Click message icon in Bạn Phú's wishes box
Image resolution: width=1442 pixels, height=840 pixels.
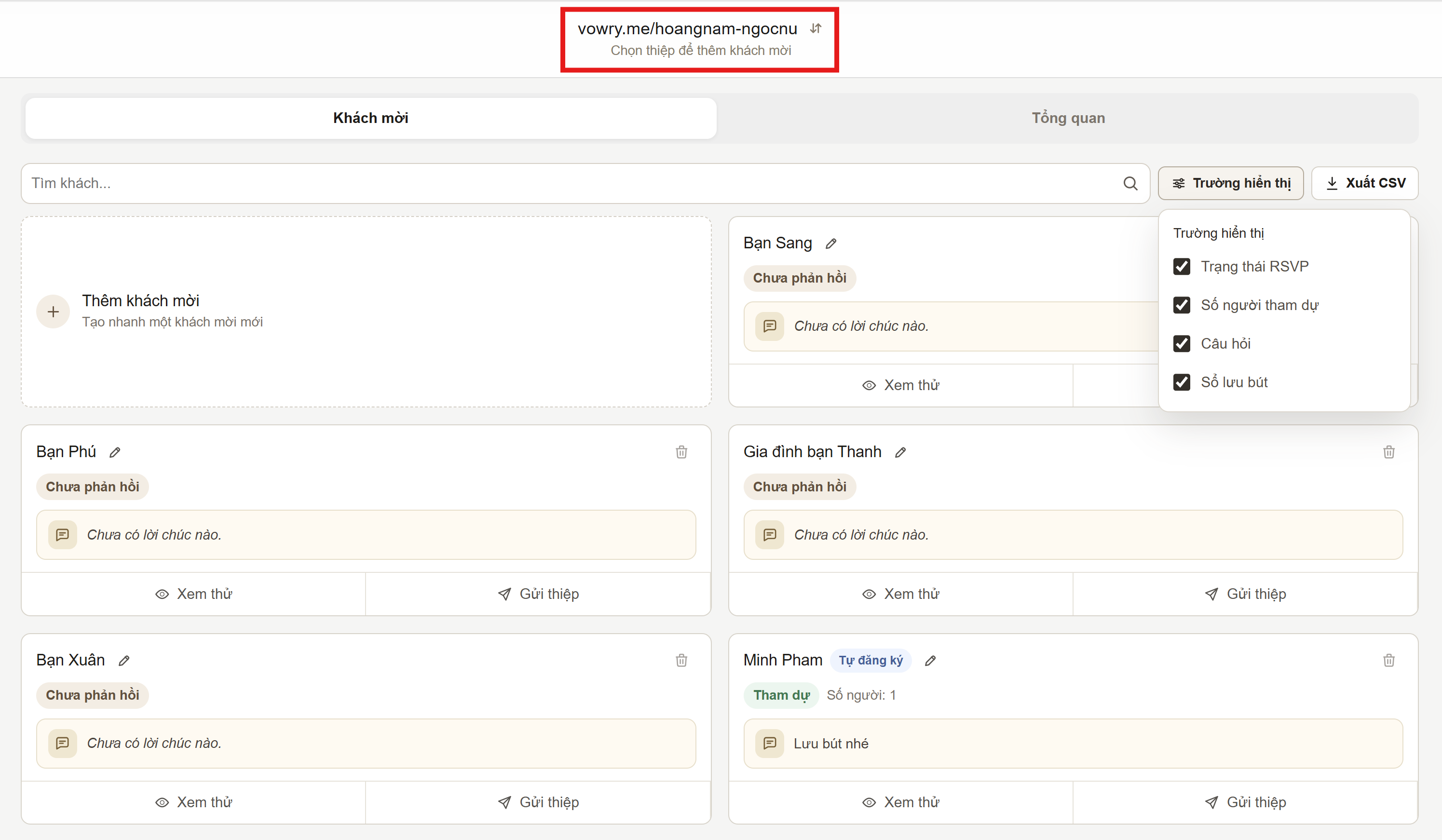click(62, 535)
